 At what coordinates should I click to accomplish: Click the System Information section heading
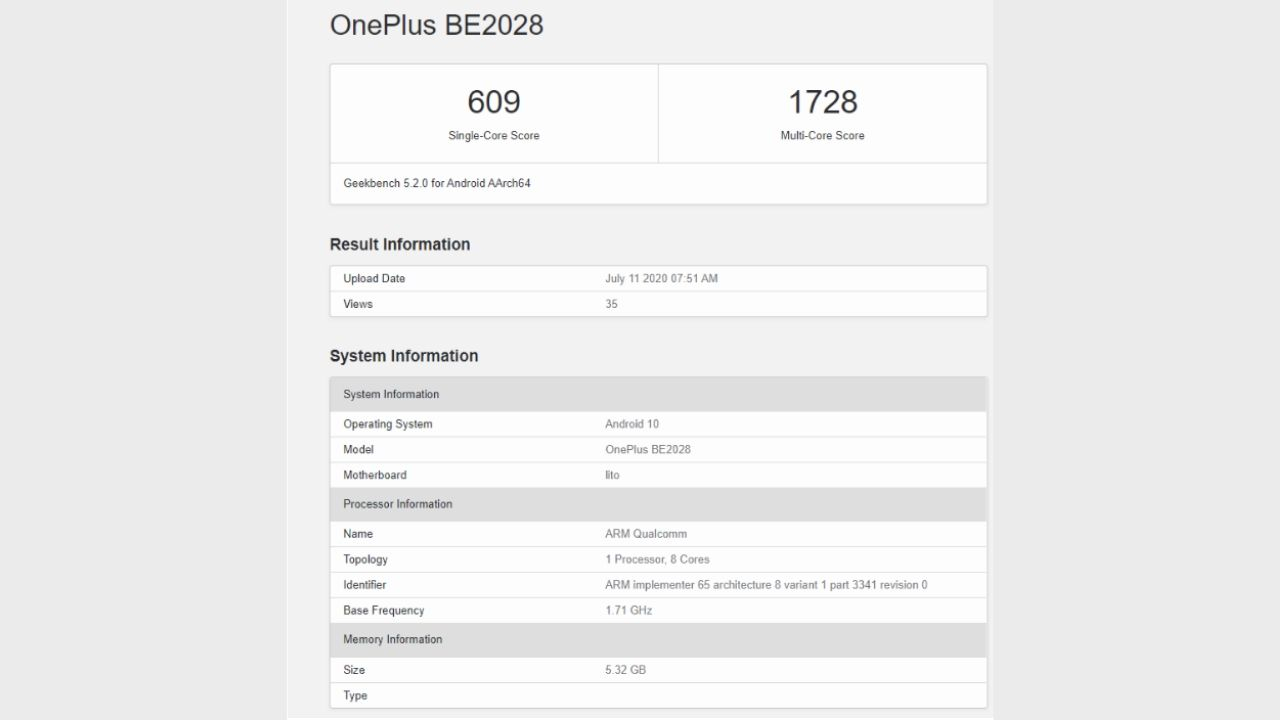tap(404, 356)
